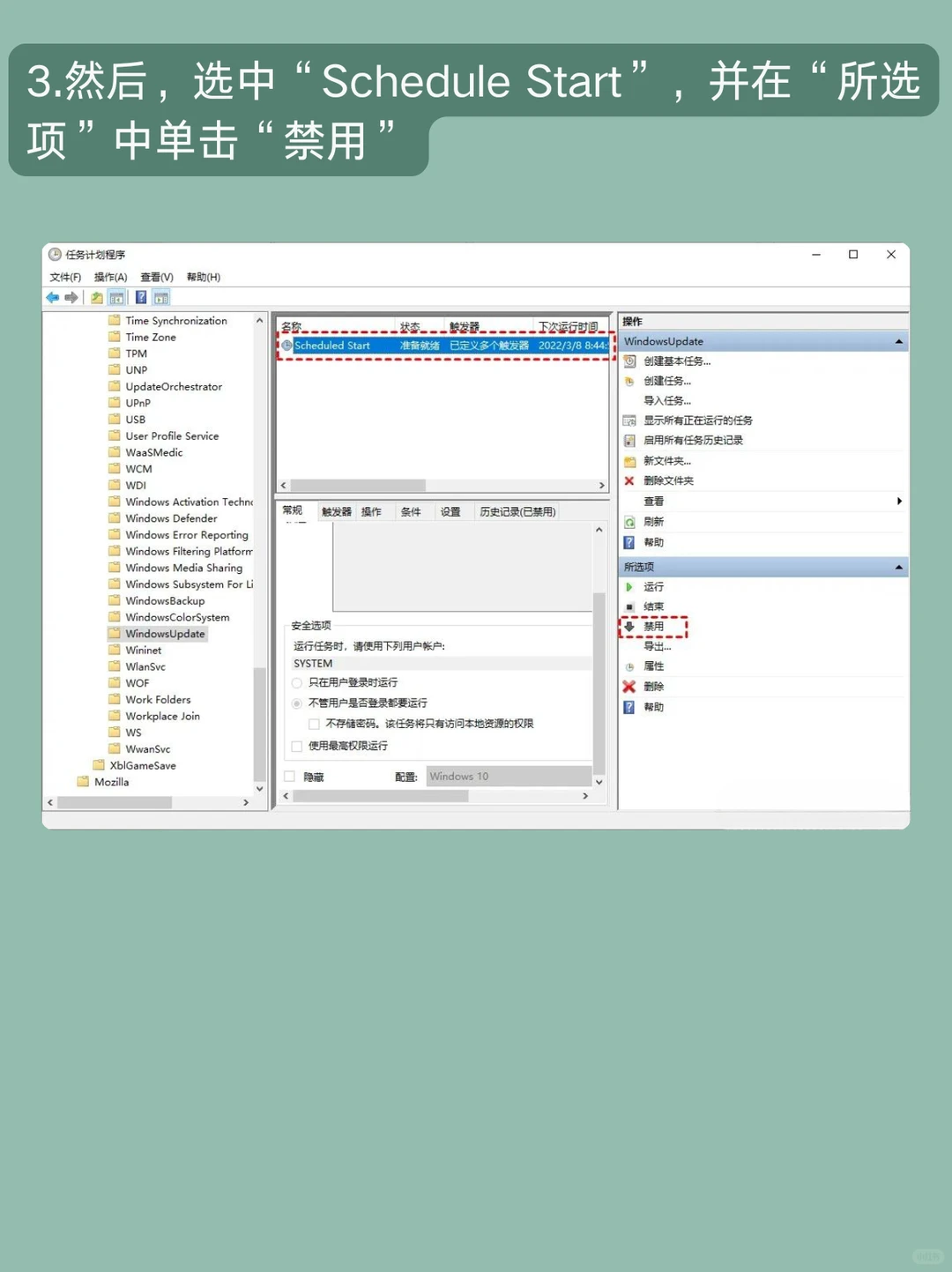Click the Mozilla folder icon

83,782
